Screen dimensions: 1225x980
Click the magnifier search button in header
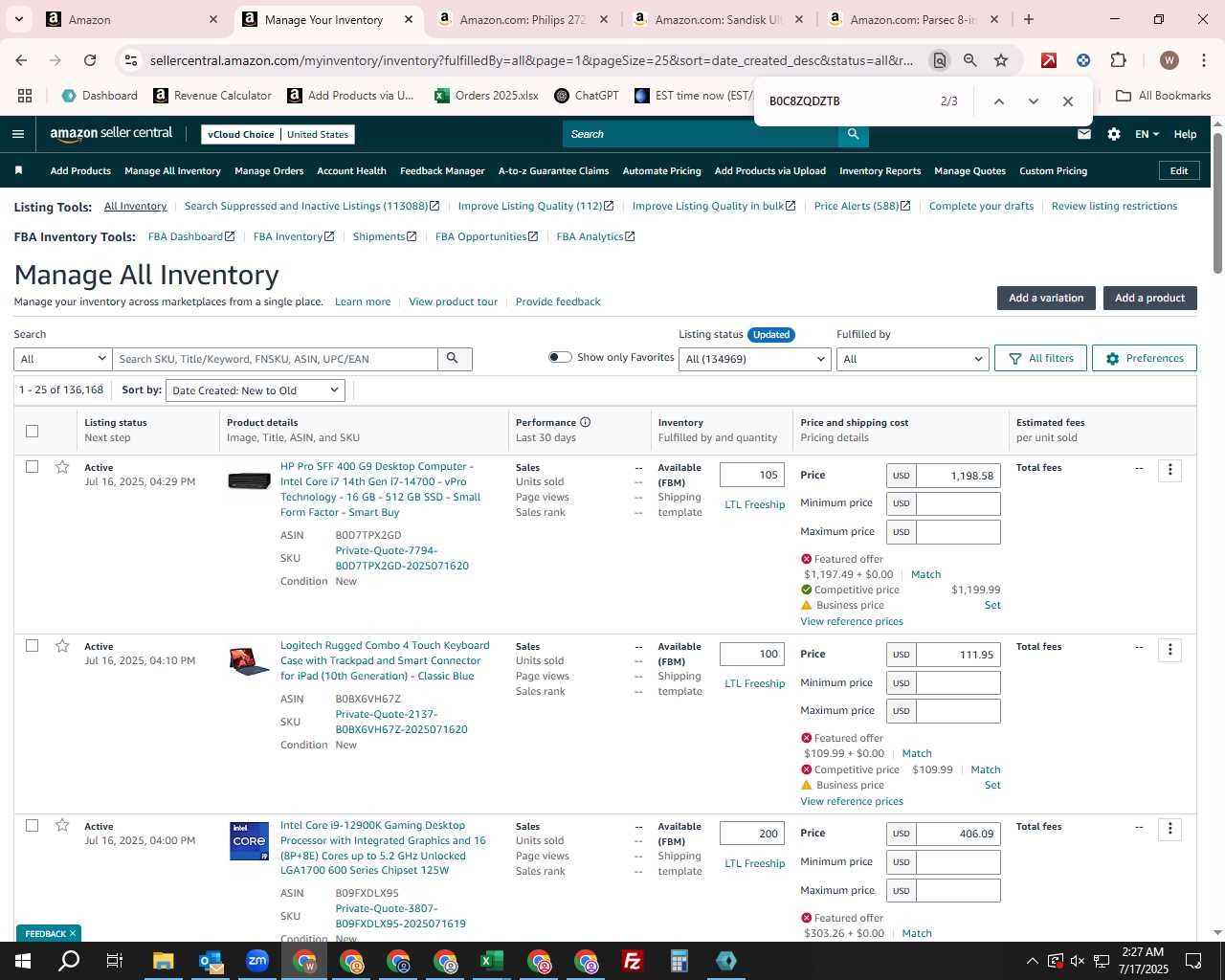pyautogui.click(x=853, y=134)
